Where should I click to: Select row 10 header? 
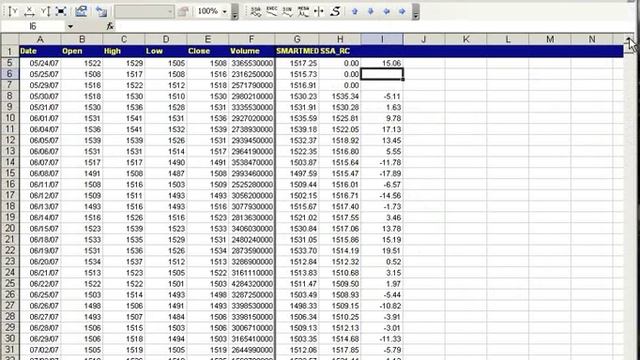coord(10,118)
